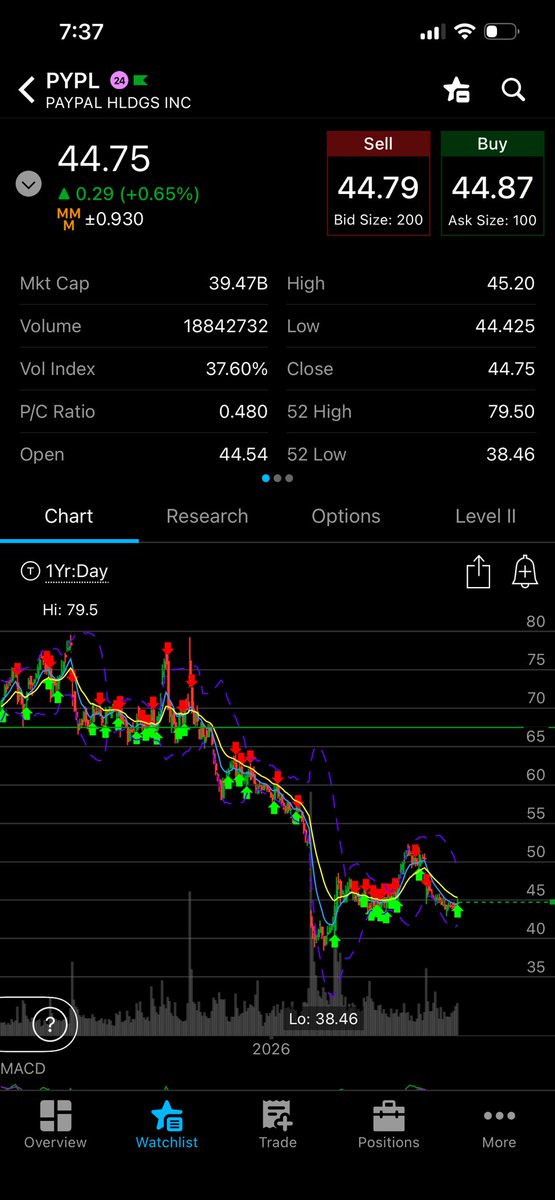Switch to the Level II tab
Viewport: 555px width, 1200px height.
click(485, 516)
